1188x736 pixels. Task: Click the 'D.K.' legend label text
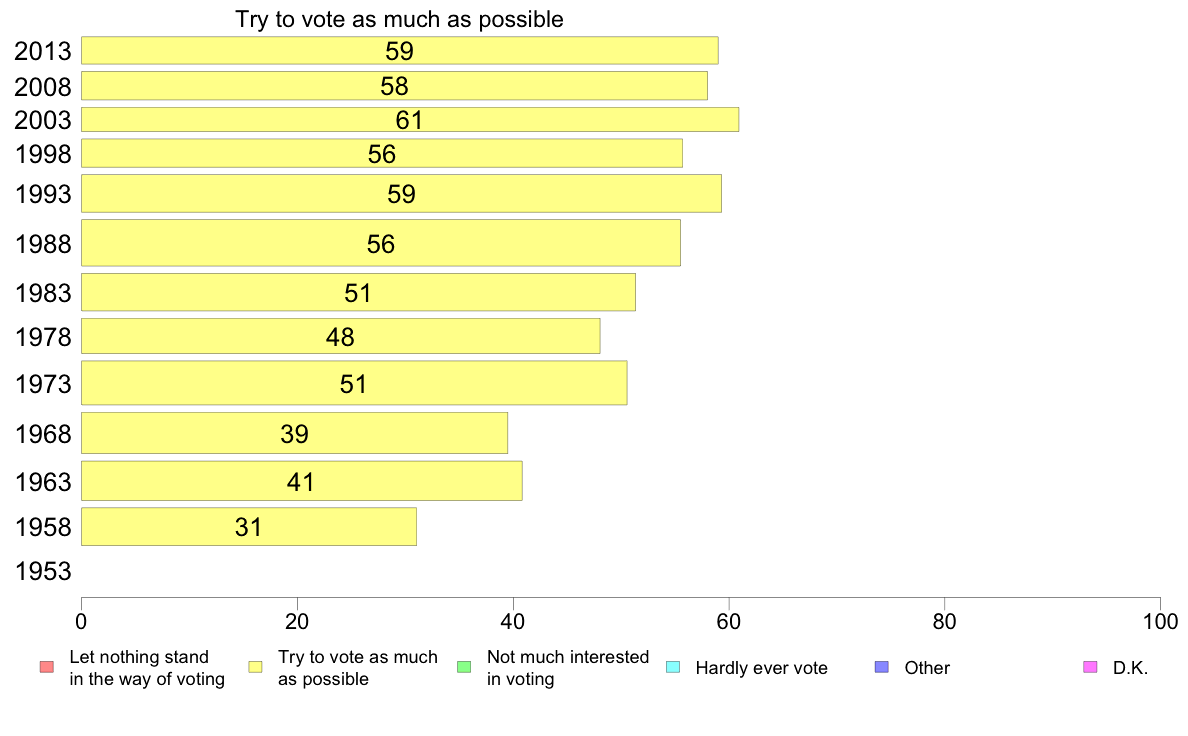click(x=1130, y=668)
